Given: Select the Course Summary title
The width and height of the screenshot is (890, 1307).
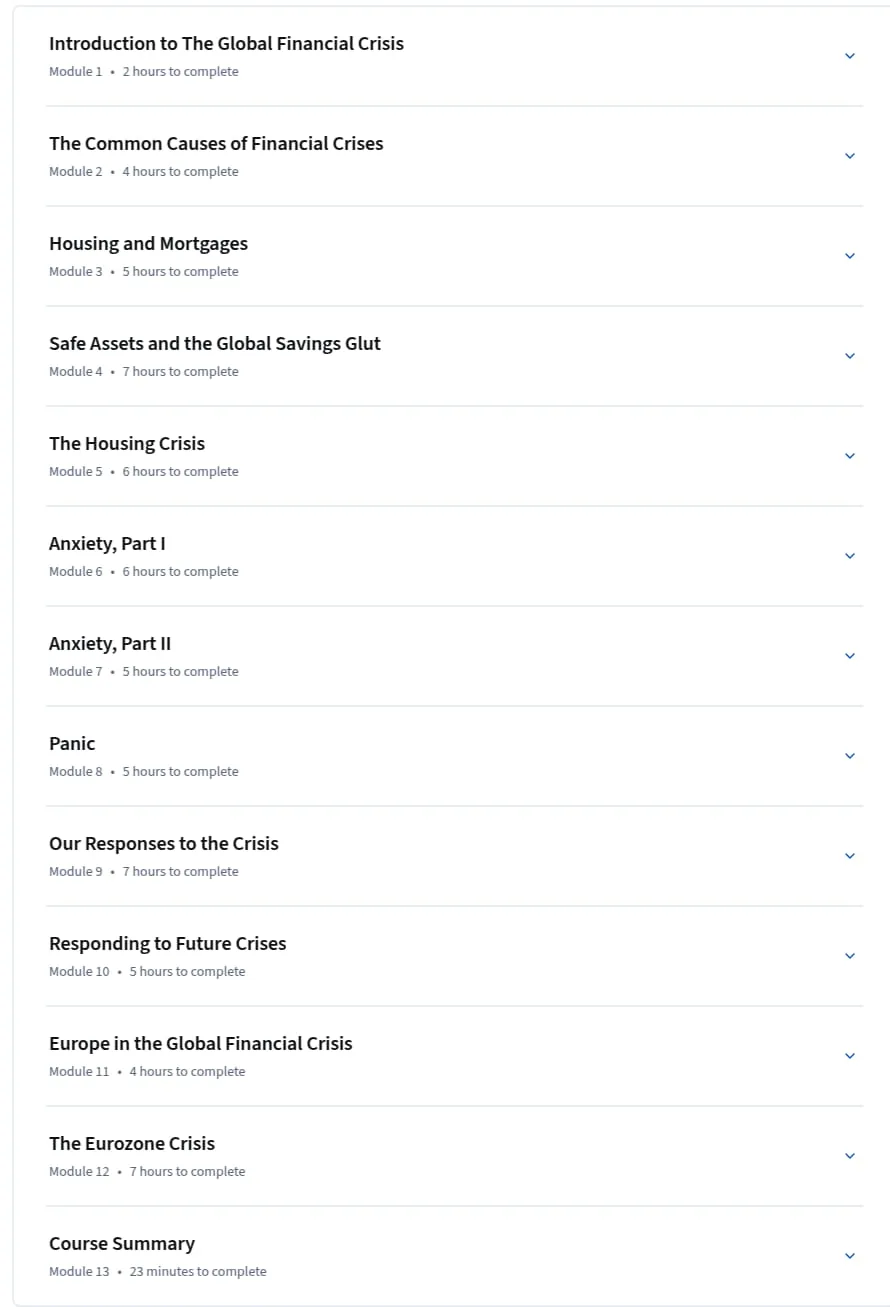Looking at the screenshot, I should pos(122,1244).
